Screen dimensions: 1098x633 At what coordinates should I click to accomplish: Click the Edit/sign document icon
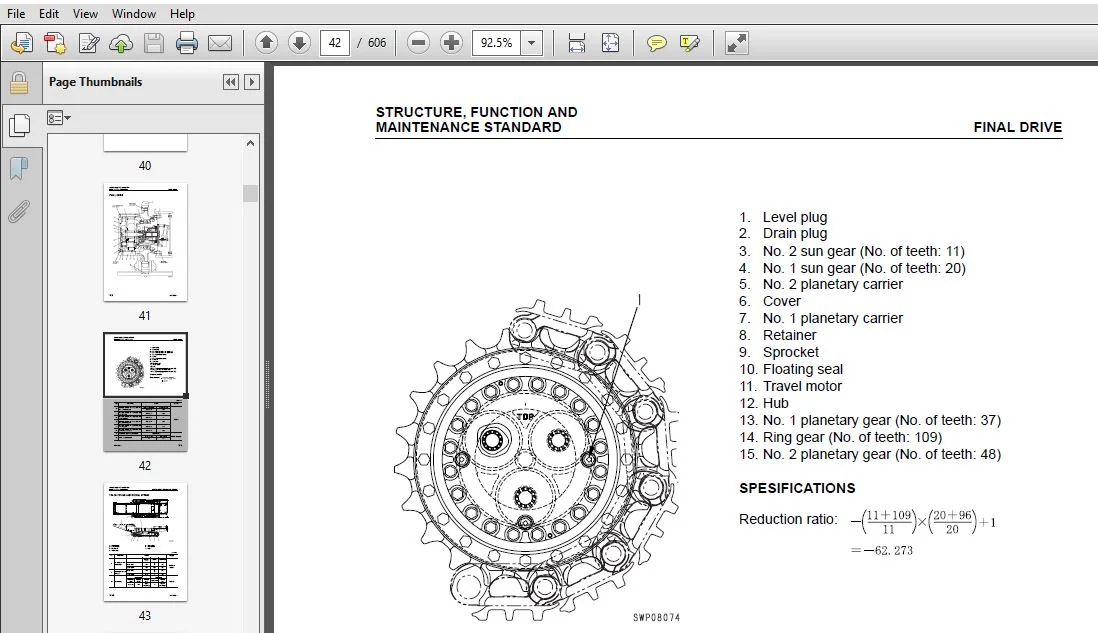coord(88,43)
